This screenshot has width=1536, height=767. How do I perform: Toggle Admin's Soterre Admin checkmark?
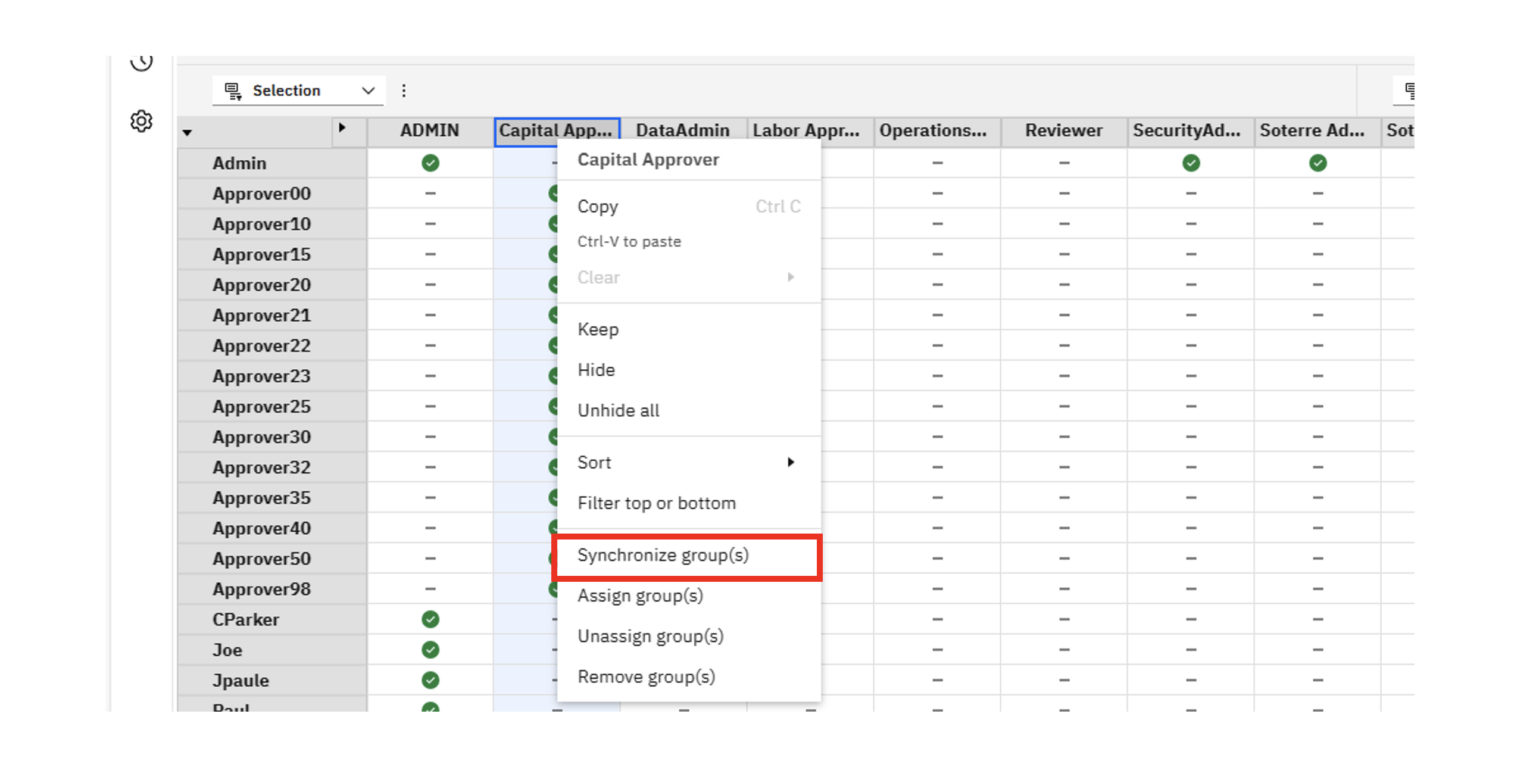coord(1318,163)
